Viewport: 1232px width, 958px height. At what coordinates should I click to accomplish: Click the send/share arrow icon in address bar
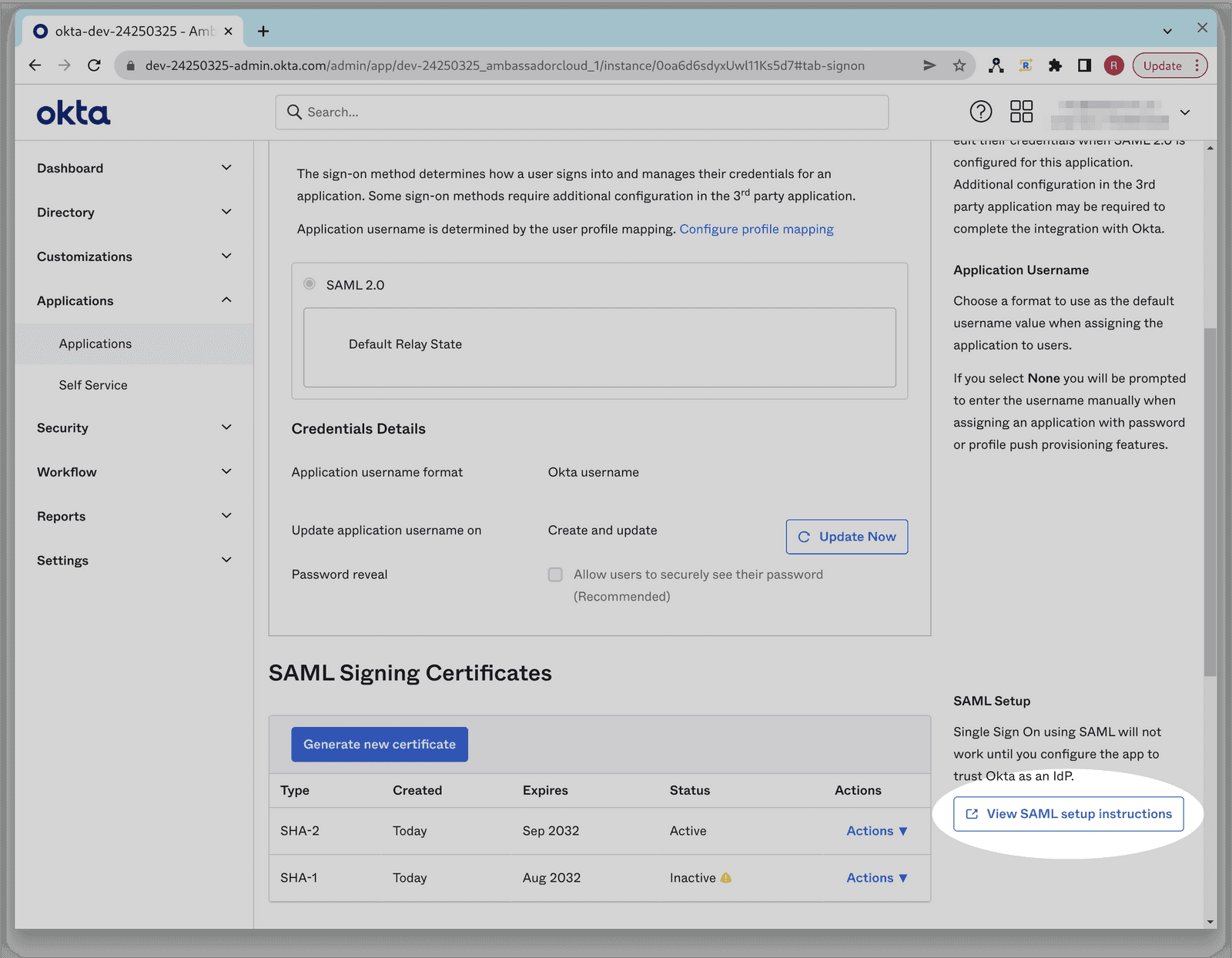[x=929, y=65]
